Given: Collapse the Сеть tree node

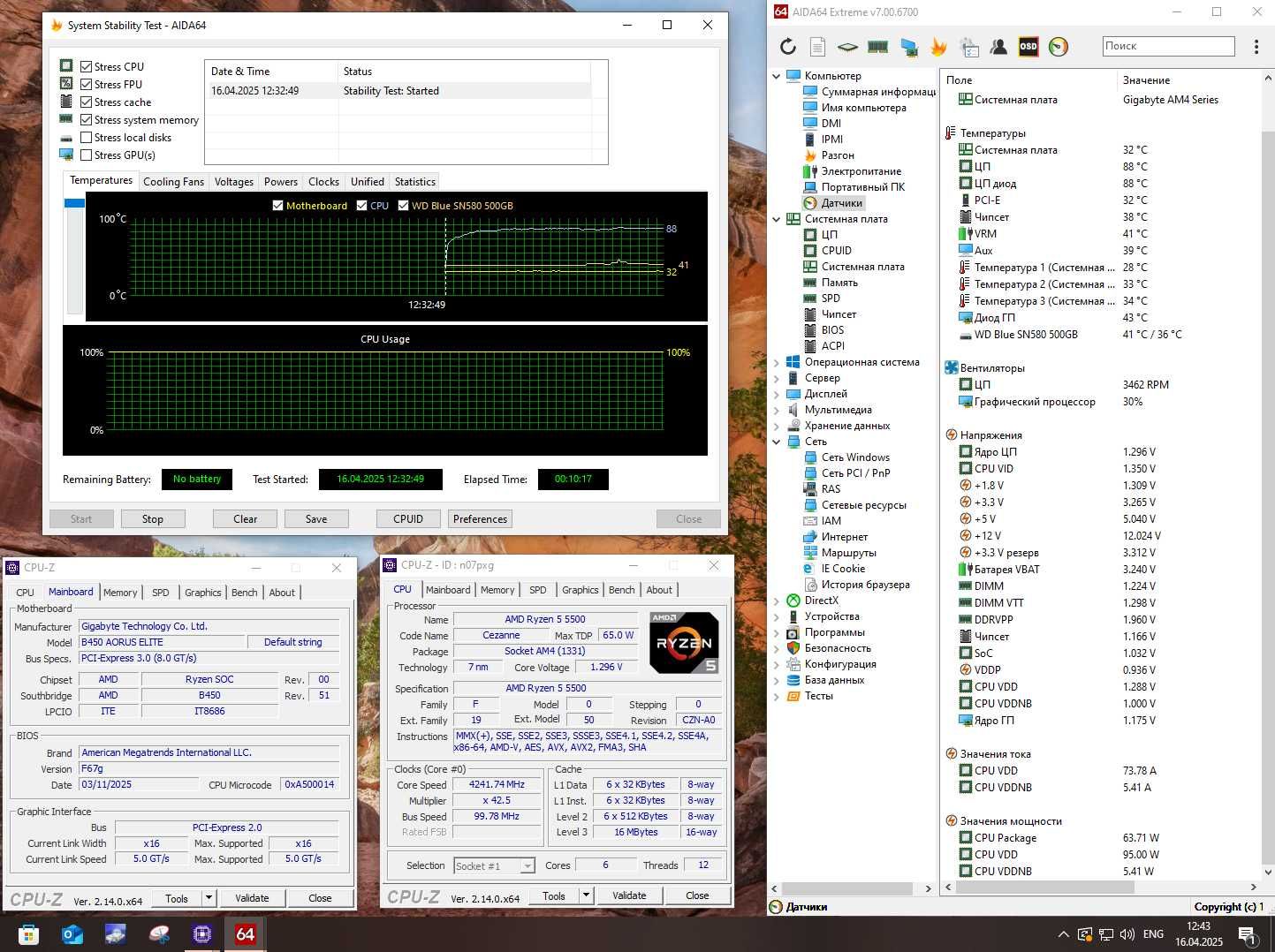Looking at the screenshot, I should coord(777,442).
